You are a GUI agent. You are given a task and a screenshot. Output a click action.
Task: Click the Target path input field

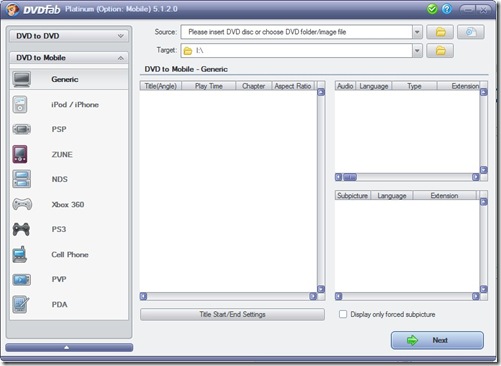point(297,51)
